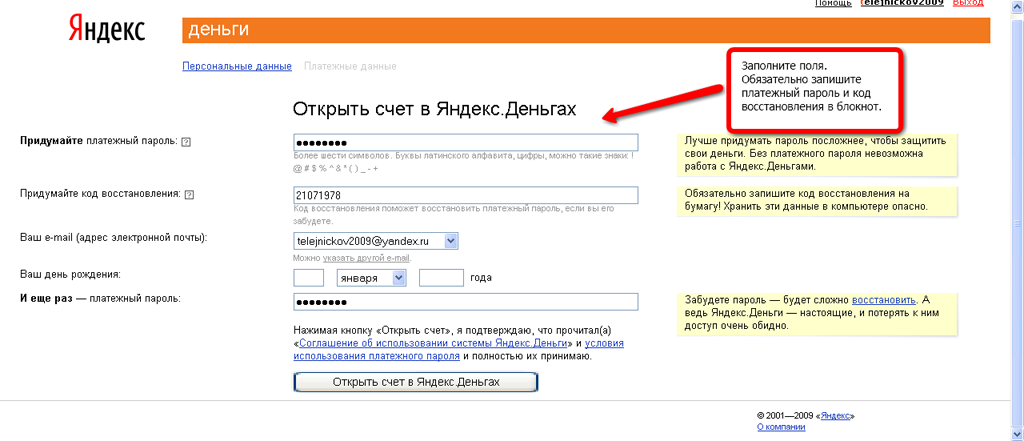The image size is (1024, 441).
Task: Switch to Платежные данные tab
Action: 350,66
